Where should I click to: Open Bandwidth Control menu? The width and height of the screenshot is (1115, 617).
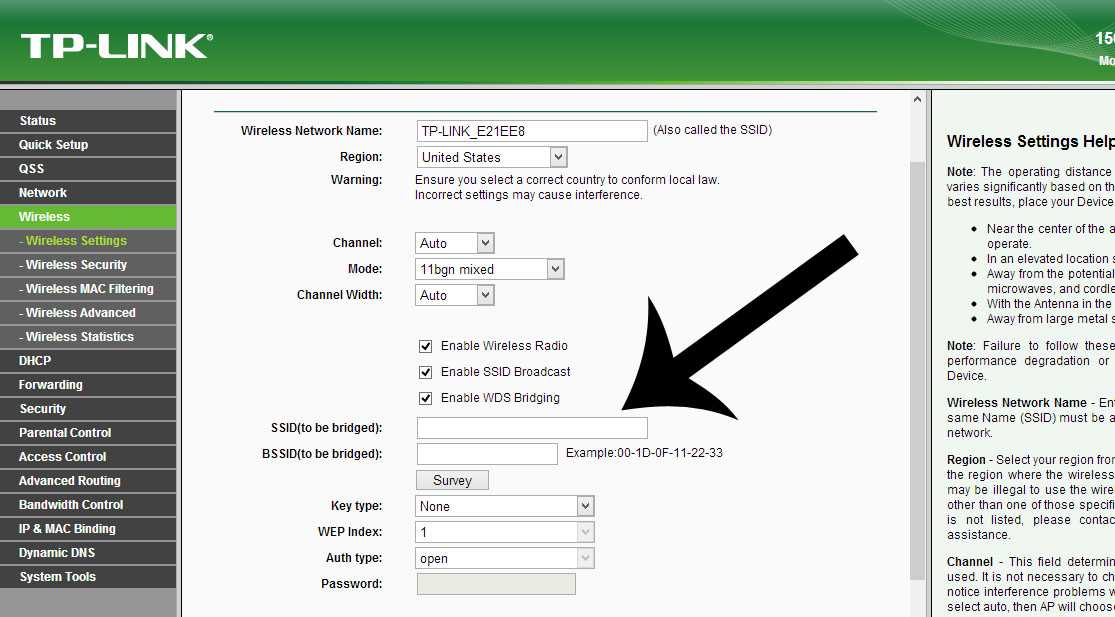click(x=87, y=505)
